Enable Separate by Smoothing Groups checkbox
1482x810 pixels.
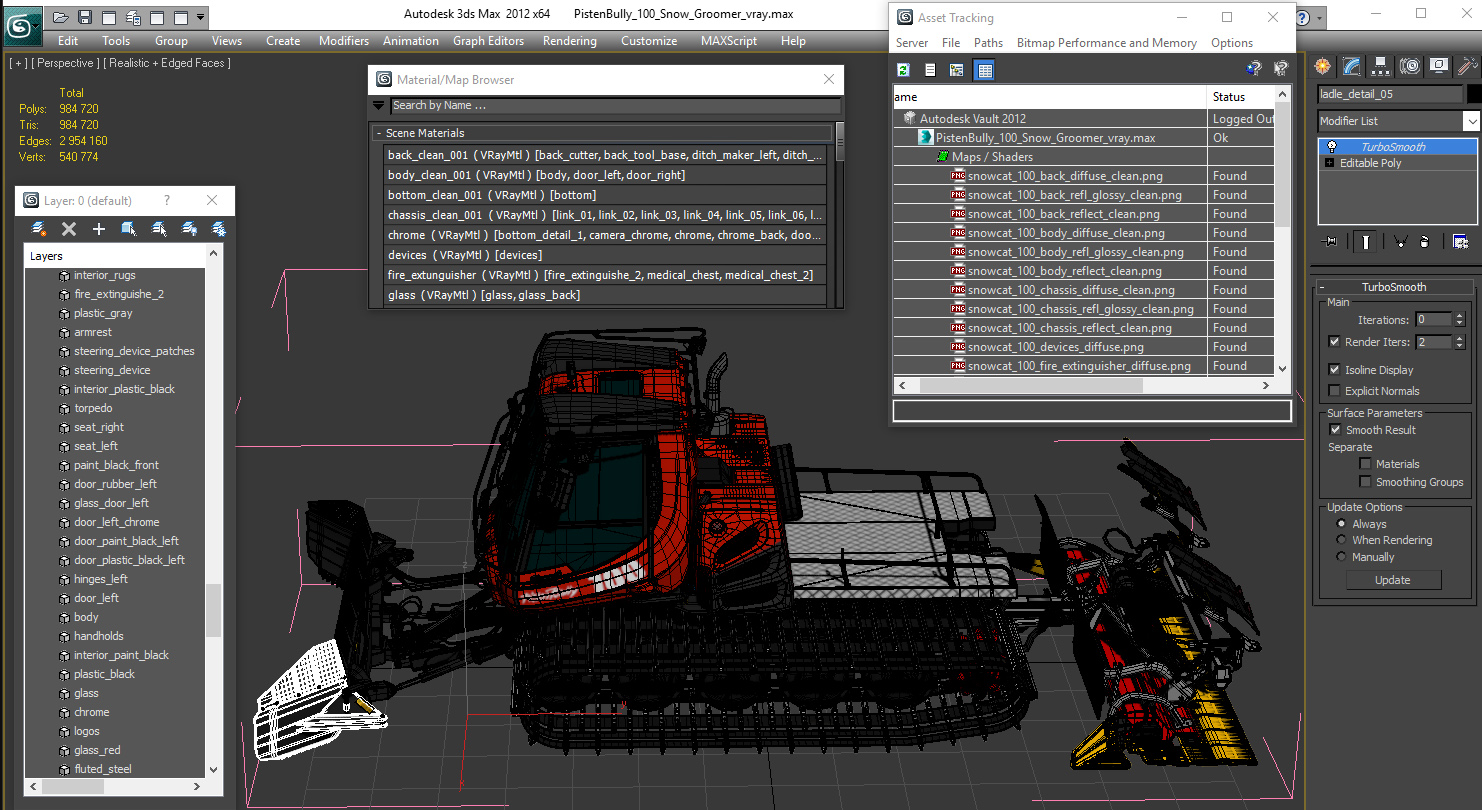click(x=1365, y=482)
